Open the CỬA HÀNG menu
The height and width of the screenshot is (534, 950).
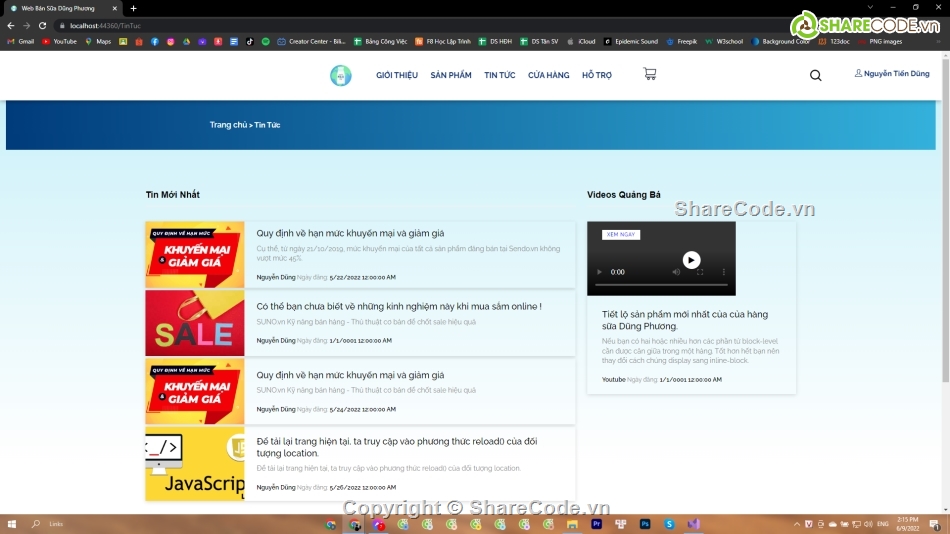tap(548, 75)
